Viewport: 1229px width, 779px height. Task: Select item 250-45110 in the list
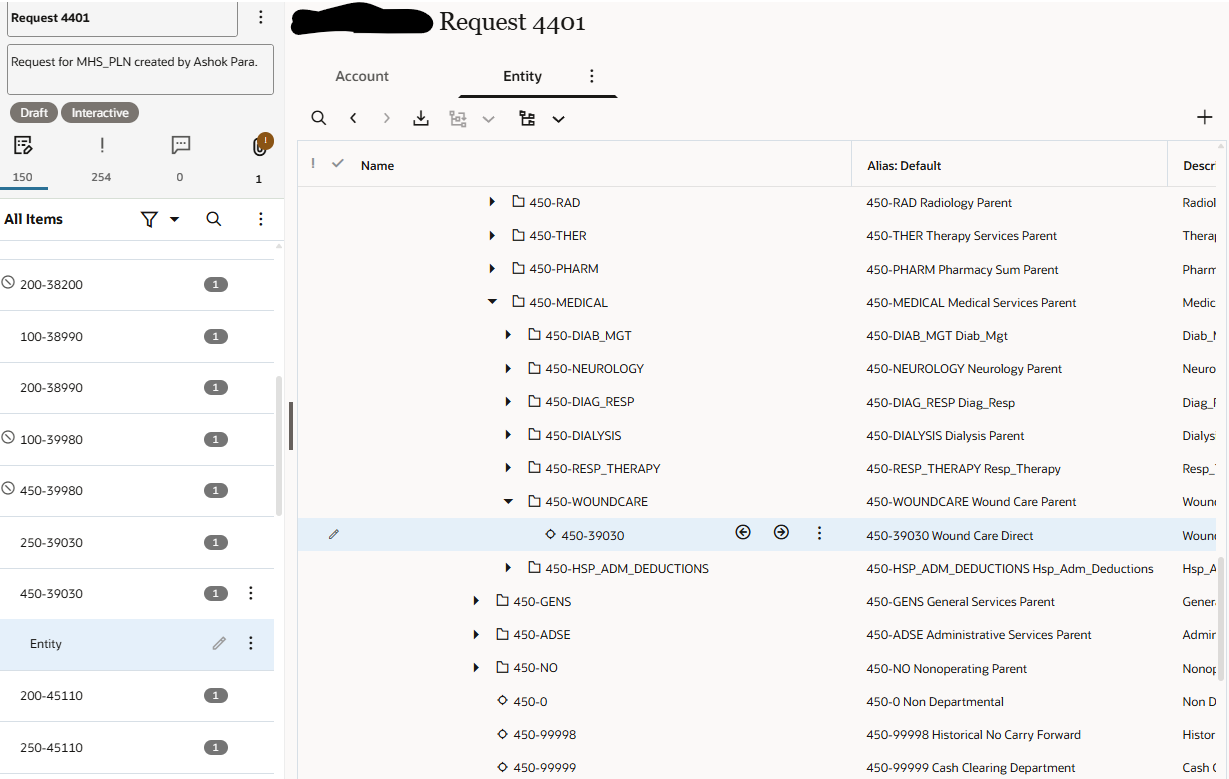[137, 748]
